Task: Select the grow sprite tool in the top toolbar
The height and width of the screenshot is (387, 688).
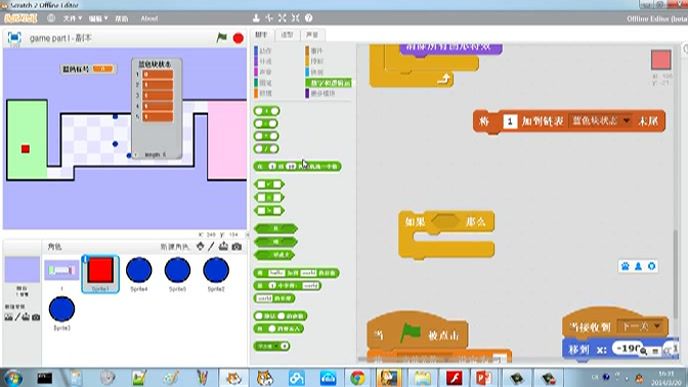Action: [x=282, y=18]
